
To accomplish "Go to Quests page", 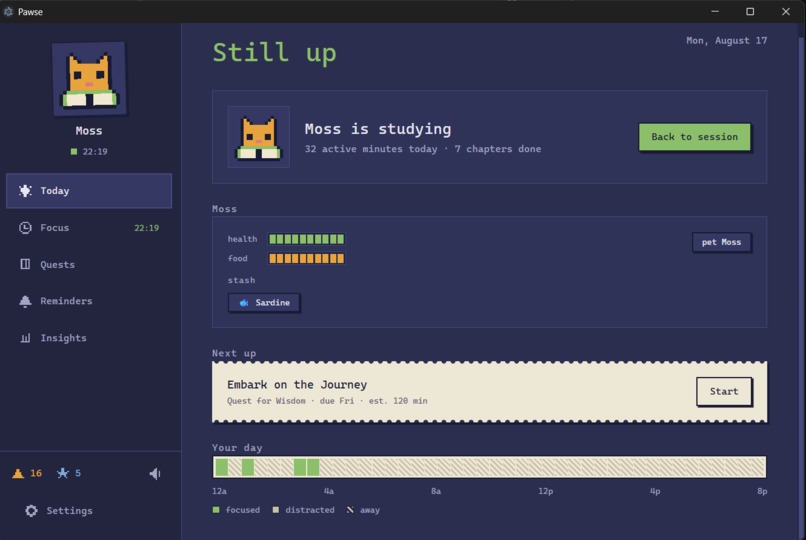I will click(x=88, y=265).
